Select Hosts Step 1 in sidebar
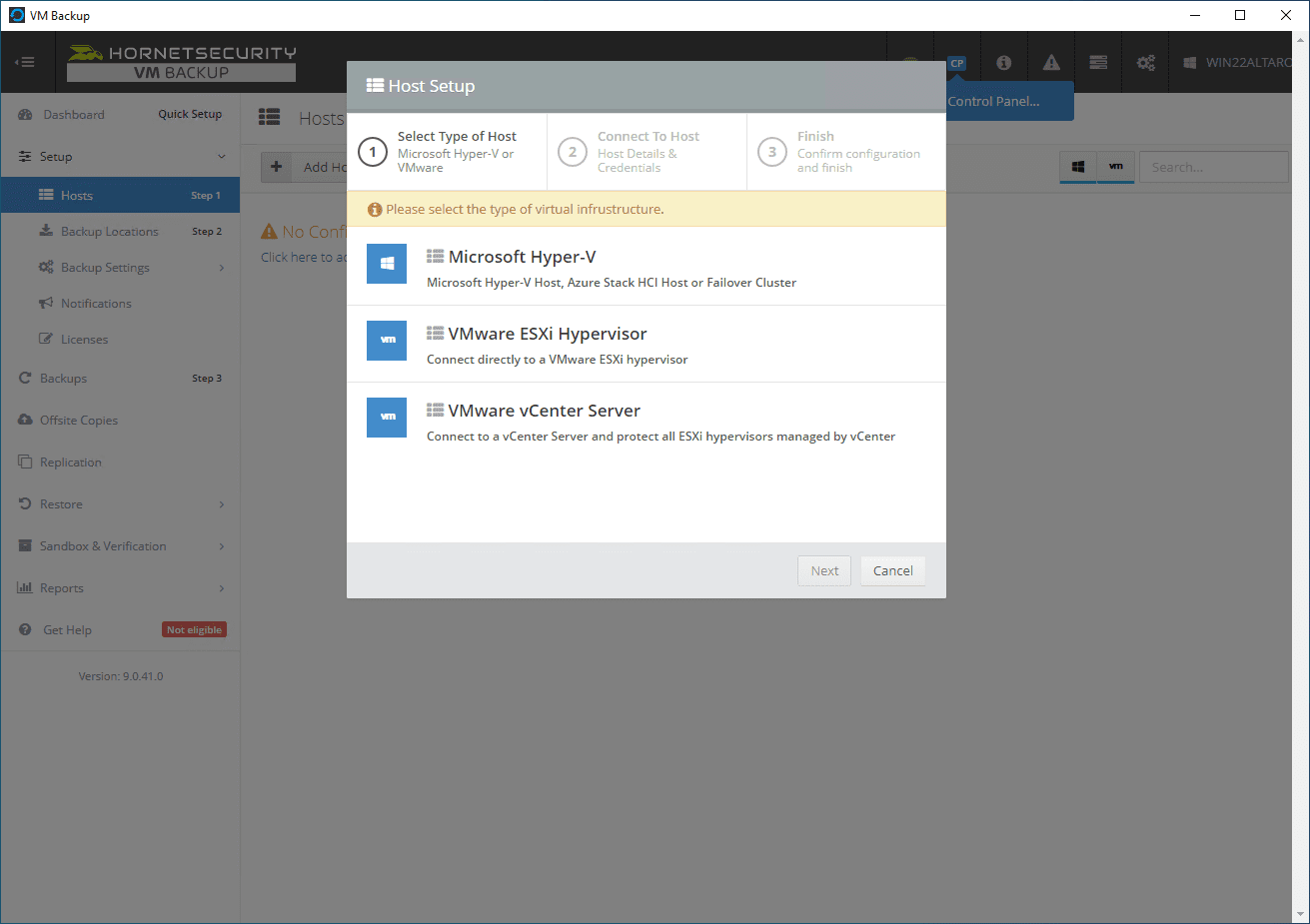 point(120,195)
